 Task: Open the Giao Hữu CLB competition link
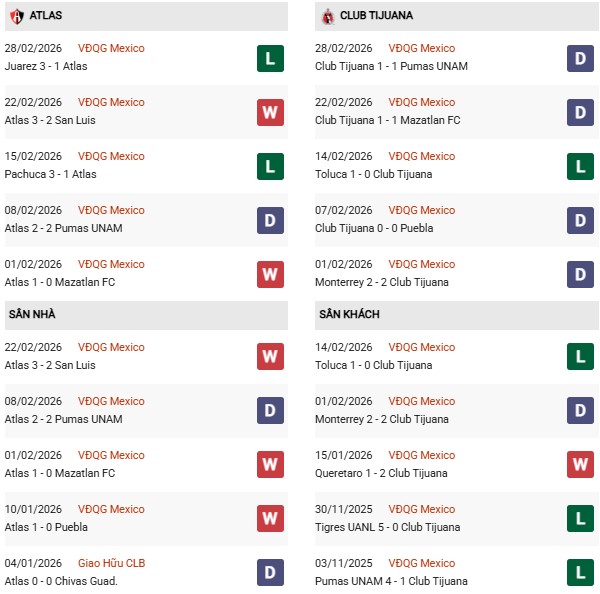click(x=111, y=563)
